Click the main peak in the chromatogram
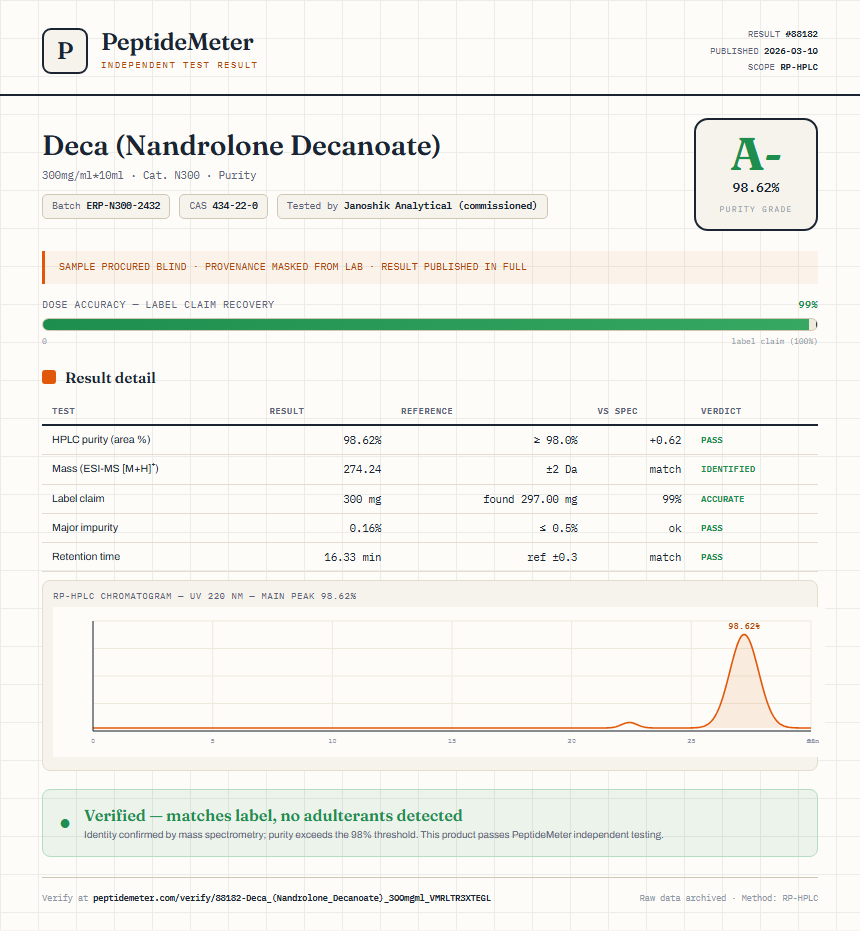 point(744,682)
